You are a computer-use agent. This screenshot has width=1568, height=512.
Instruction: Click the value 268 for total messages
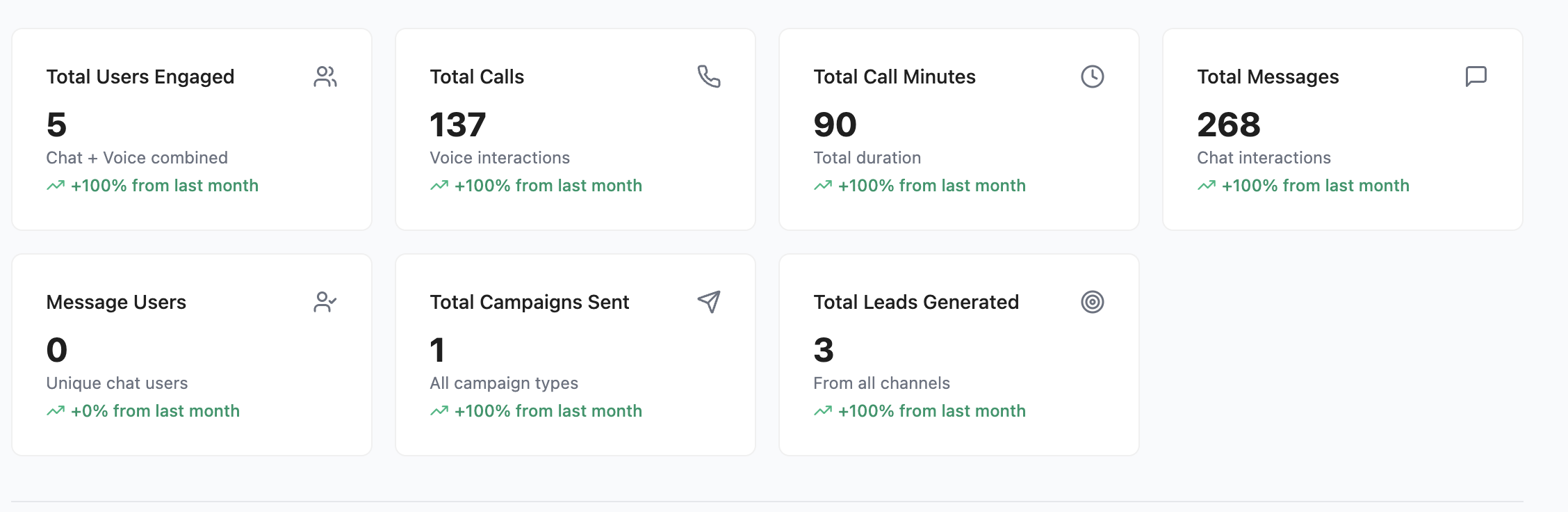tap(1228, 125)
